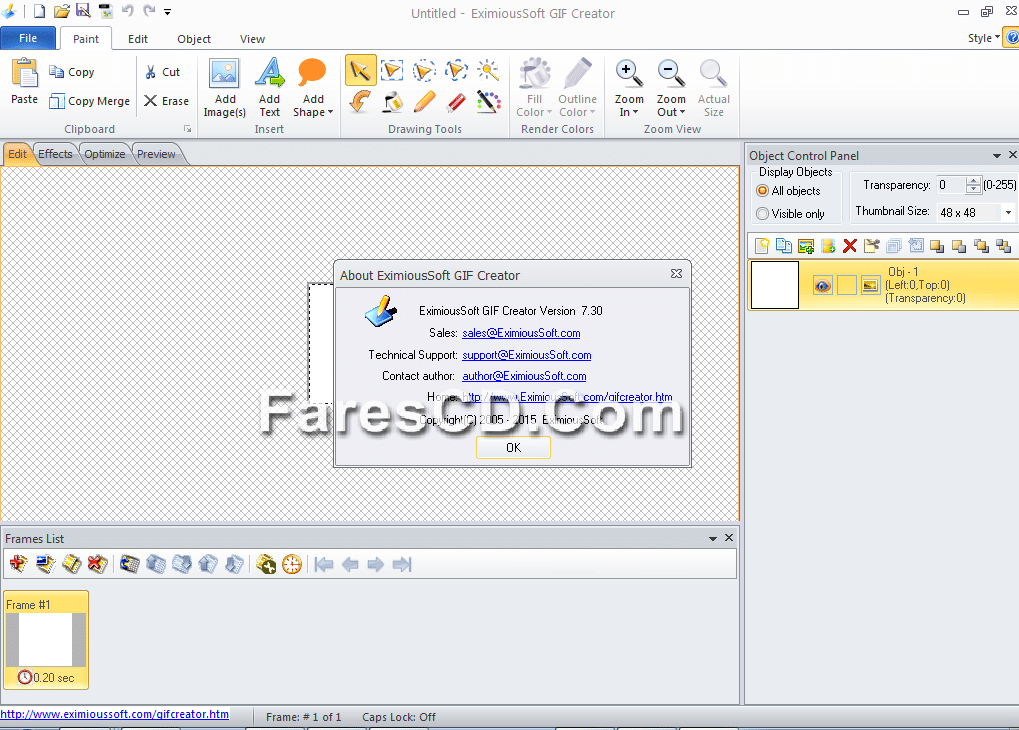Click the Paste clipboard icon
This screenshot has width=1019, height=730.
[x=25, y=73]
